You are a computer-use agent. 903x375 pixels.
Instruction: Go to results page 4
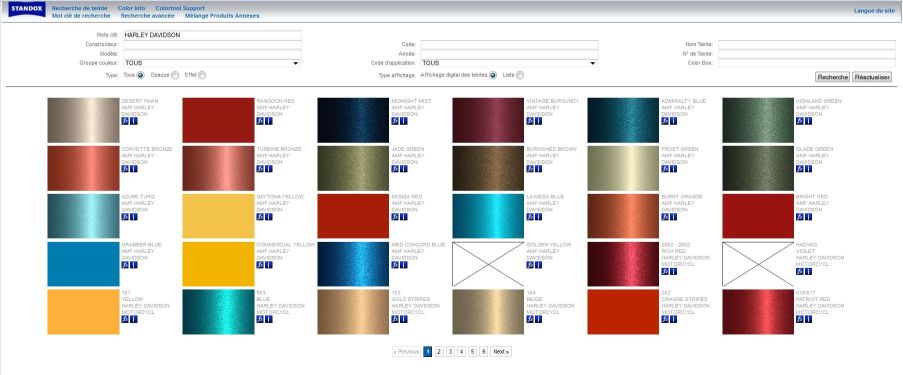pos(461,351)
